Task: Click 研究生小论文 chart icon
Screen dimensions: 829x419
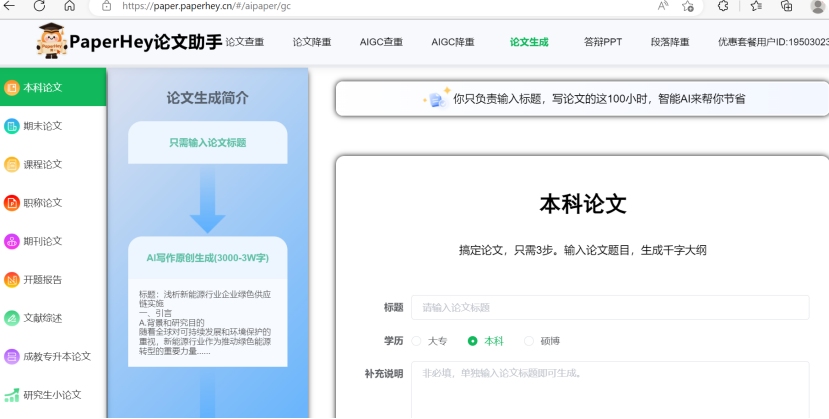Action: tap(12, 395)
